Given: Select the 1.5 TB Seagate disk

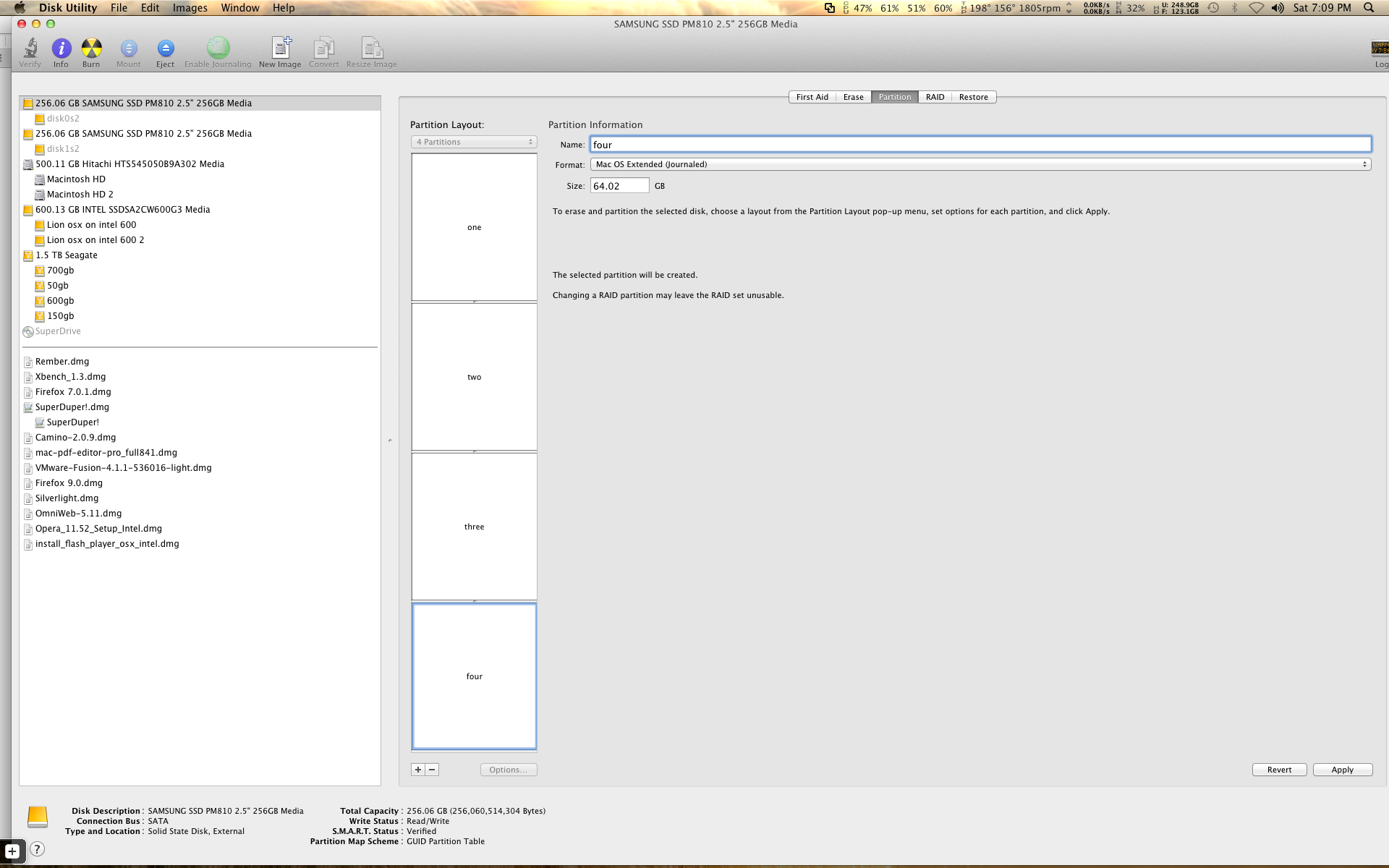Looking at the screenshot, I should [x=66, y=255].
